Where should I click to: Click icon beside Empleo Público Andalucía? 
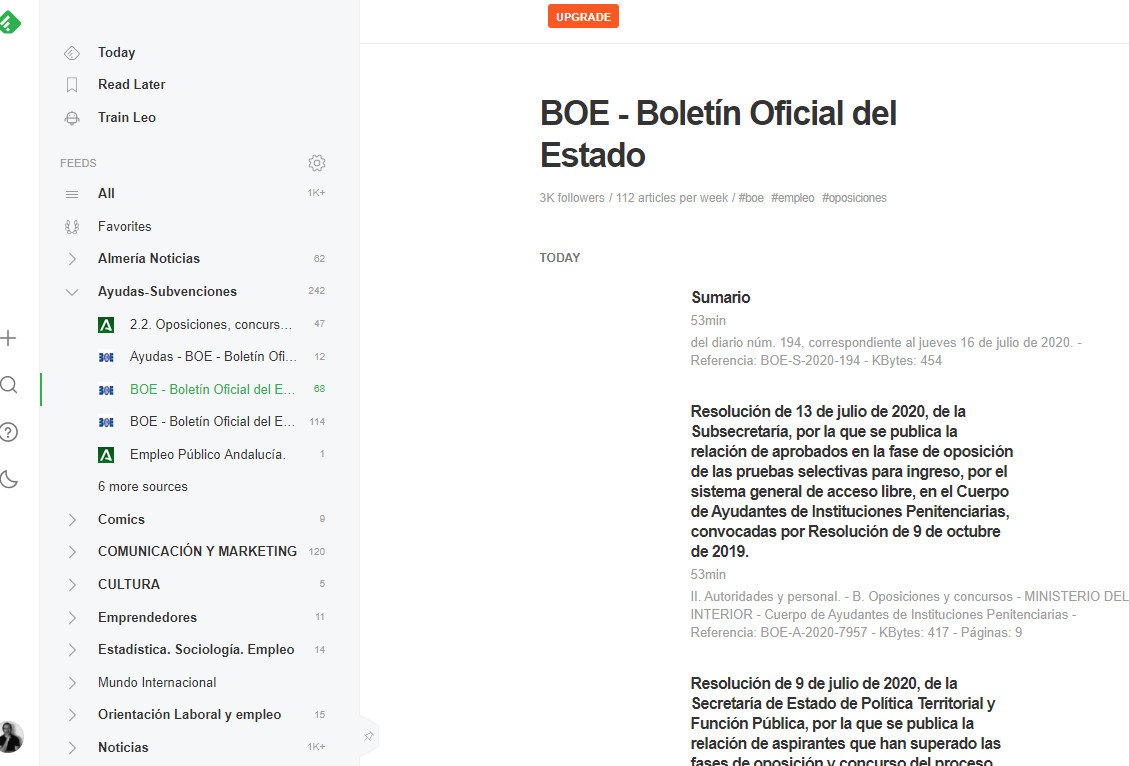click(x=106, y=455)
